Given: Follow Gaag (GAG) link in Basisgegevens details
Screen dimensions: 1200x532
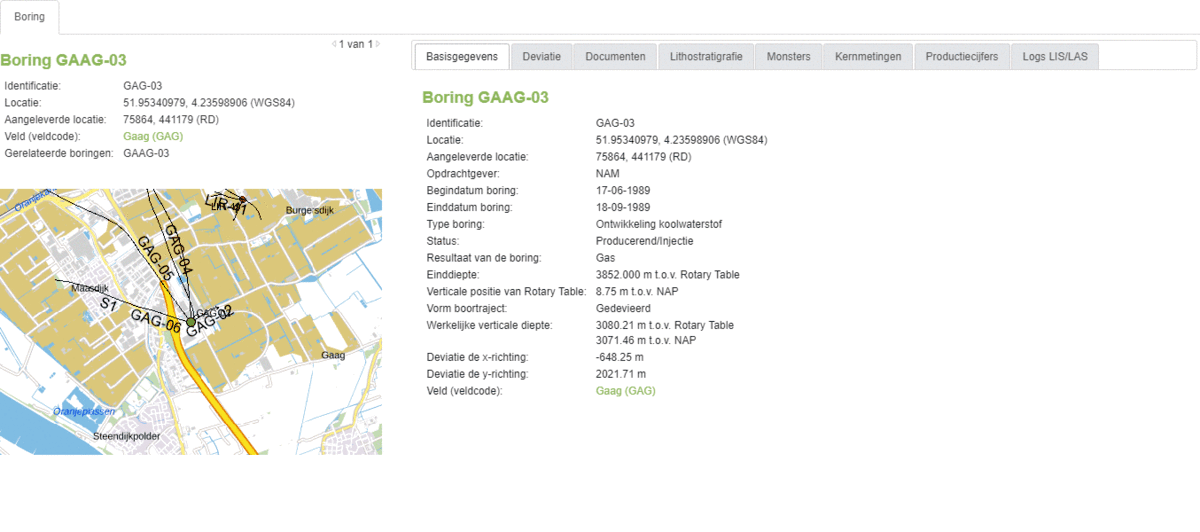Looking at the screenshot, I should [625, 391].
